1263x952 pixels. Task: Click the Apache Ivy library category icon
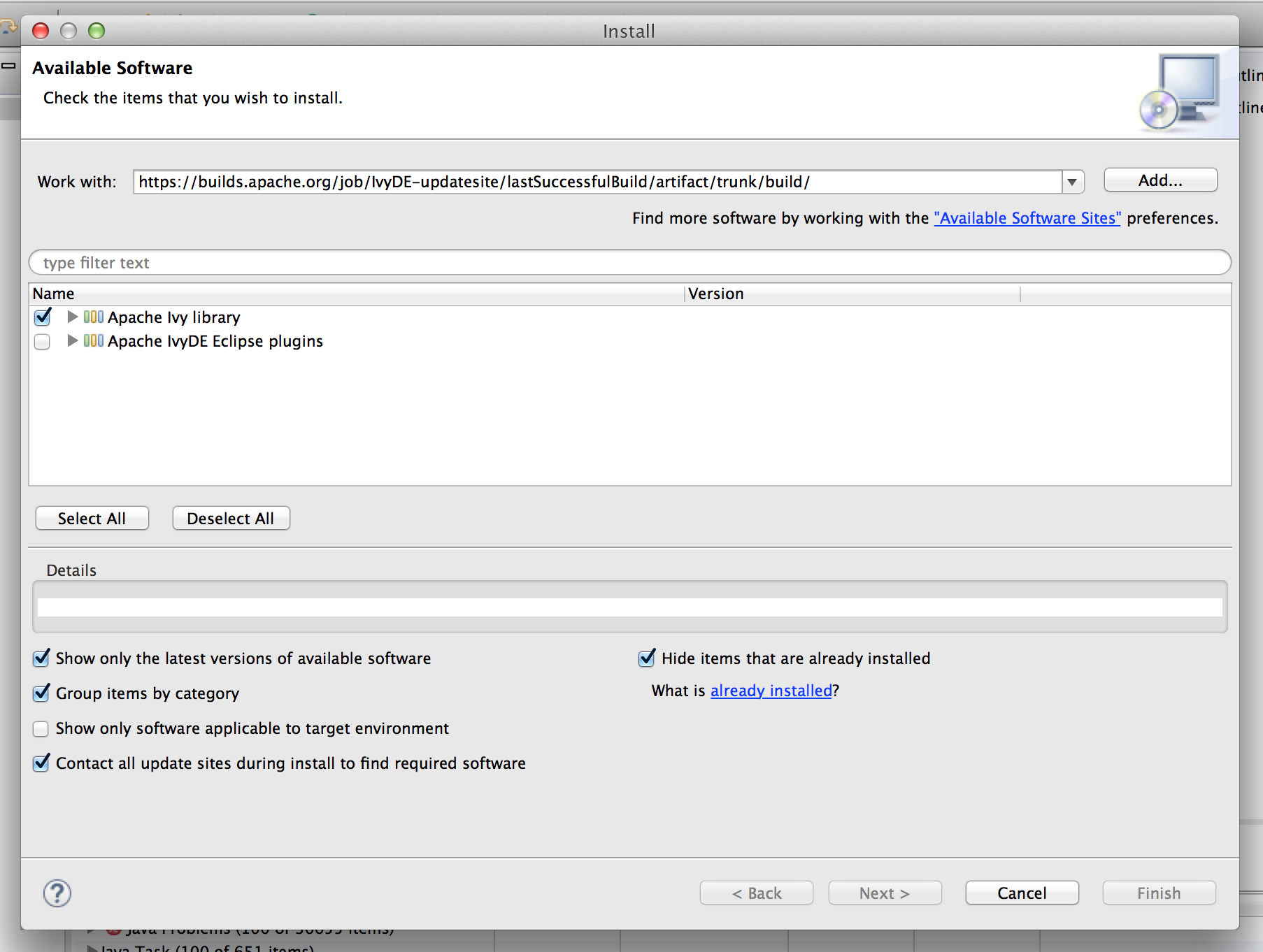(x=94, y=317)
